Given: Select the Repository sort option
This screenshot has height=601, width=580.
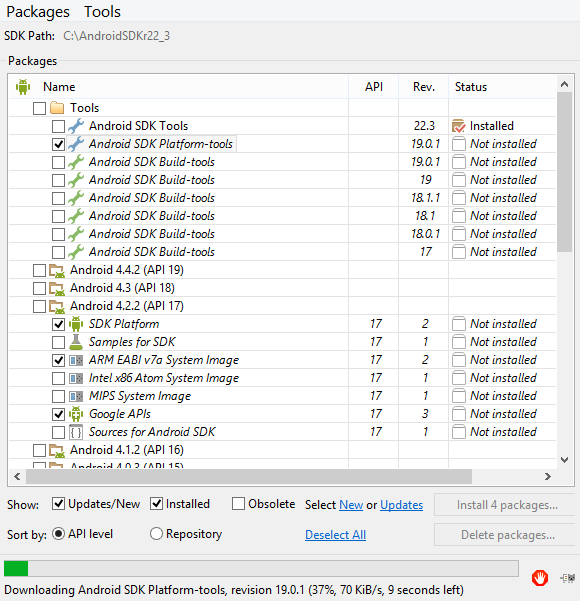Looking at the screenshot, I should pos(156,534).
